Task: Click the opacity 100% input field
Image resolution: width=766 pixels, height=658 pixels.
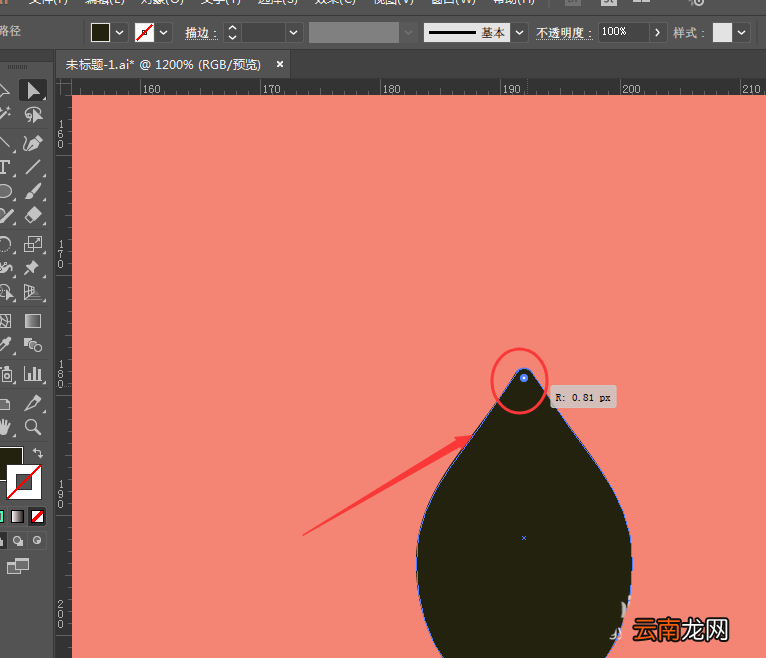Action: tap(623, 32)
